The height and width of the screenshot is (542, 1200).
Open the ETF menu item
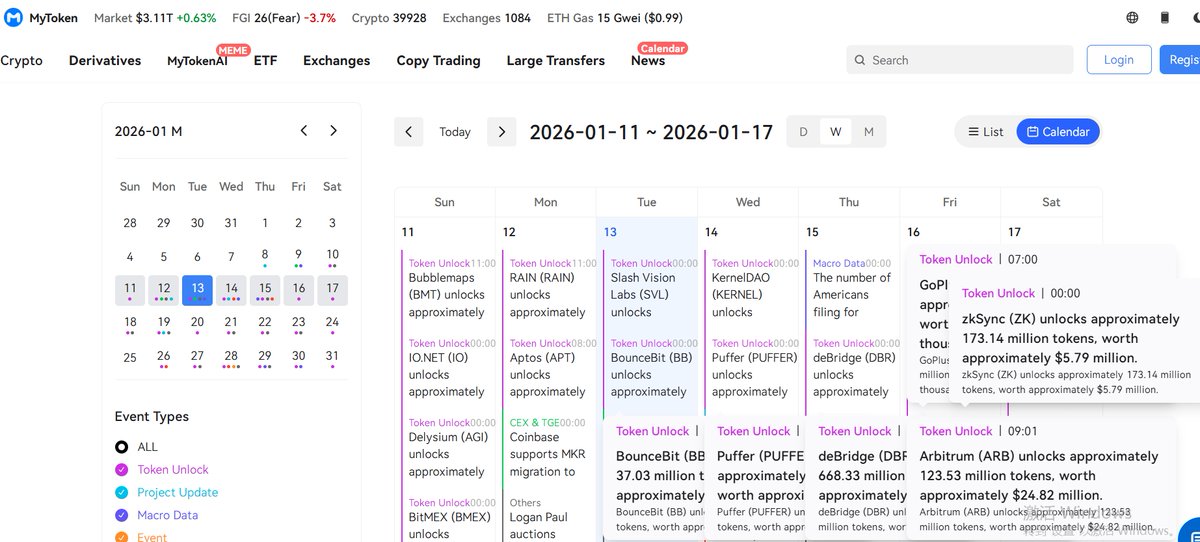coord(265,61)
